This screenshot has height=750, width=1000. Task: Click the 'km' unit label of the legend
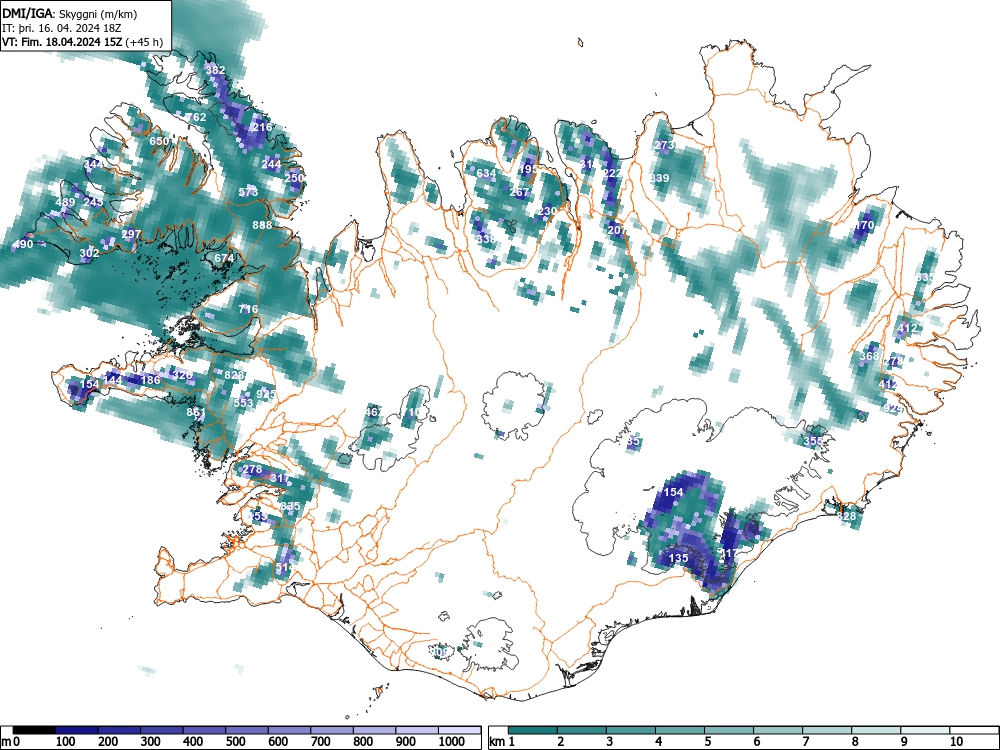497,741
